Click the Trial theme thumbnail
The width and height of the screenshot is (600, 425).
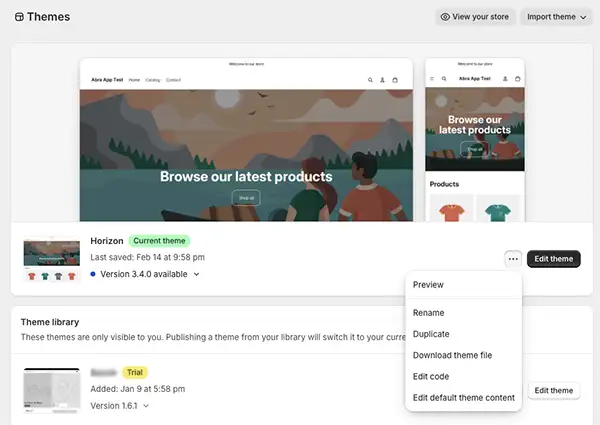[52, 391]
